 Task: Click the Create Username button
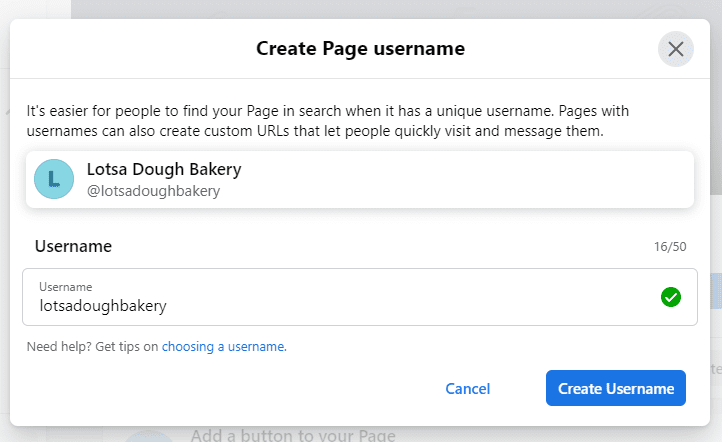click(616, 388)
